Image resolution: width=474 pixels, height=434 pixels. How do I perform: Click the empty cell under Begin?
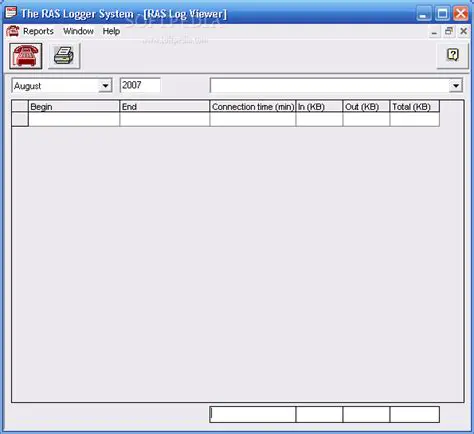(74, 120)
